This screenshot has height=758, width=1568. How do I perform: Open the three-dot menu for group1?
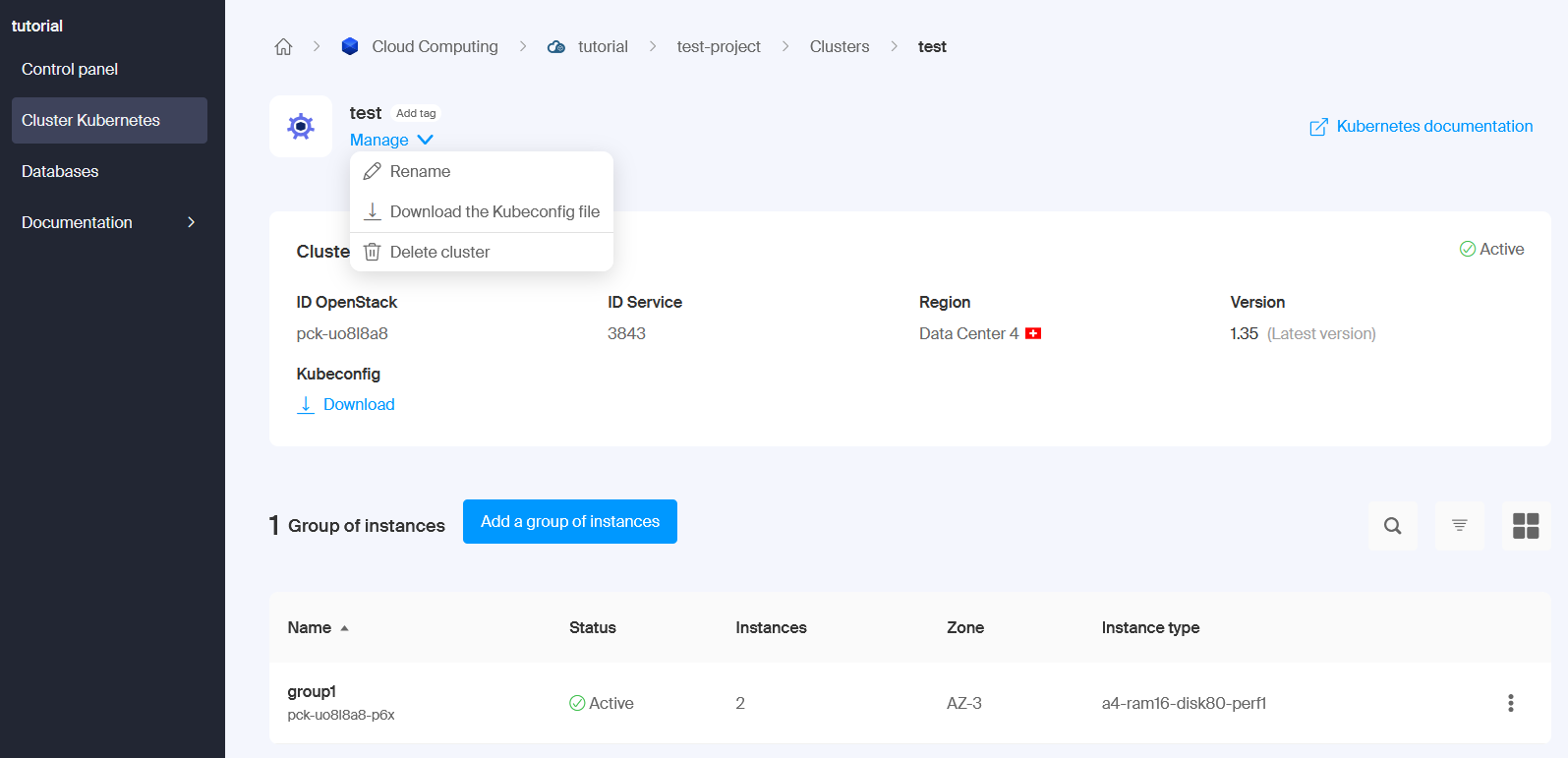point(1511,703)
